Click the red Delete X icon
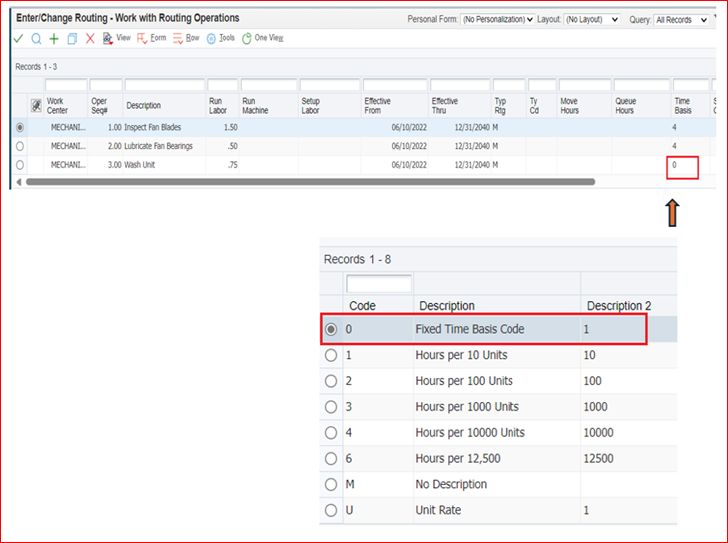Image resolution: width=728 pixels, height=543 pixels. point(90,39)
